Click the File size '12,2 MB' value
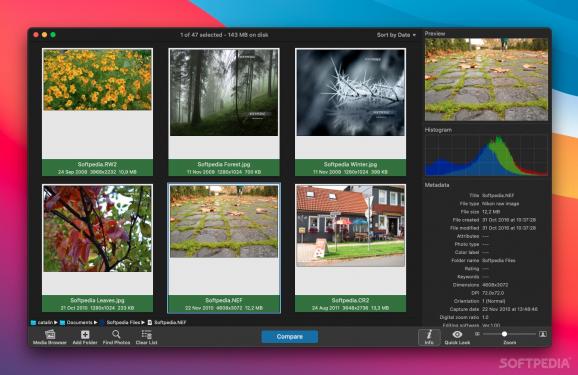 (491, 212)
